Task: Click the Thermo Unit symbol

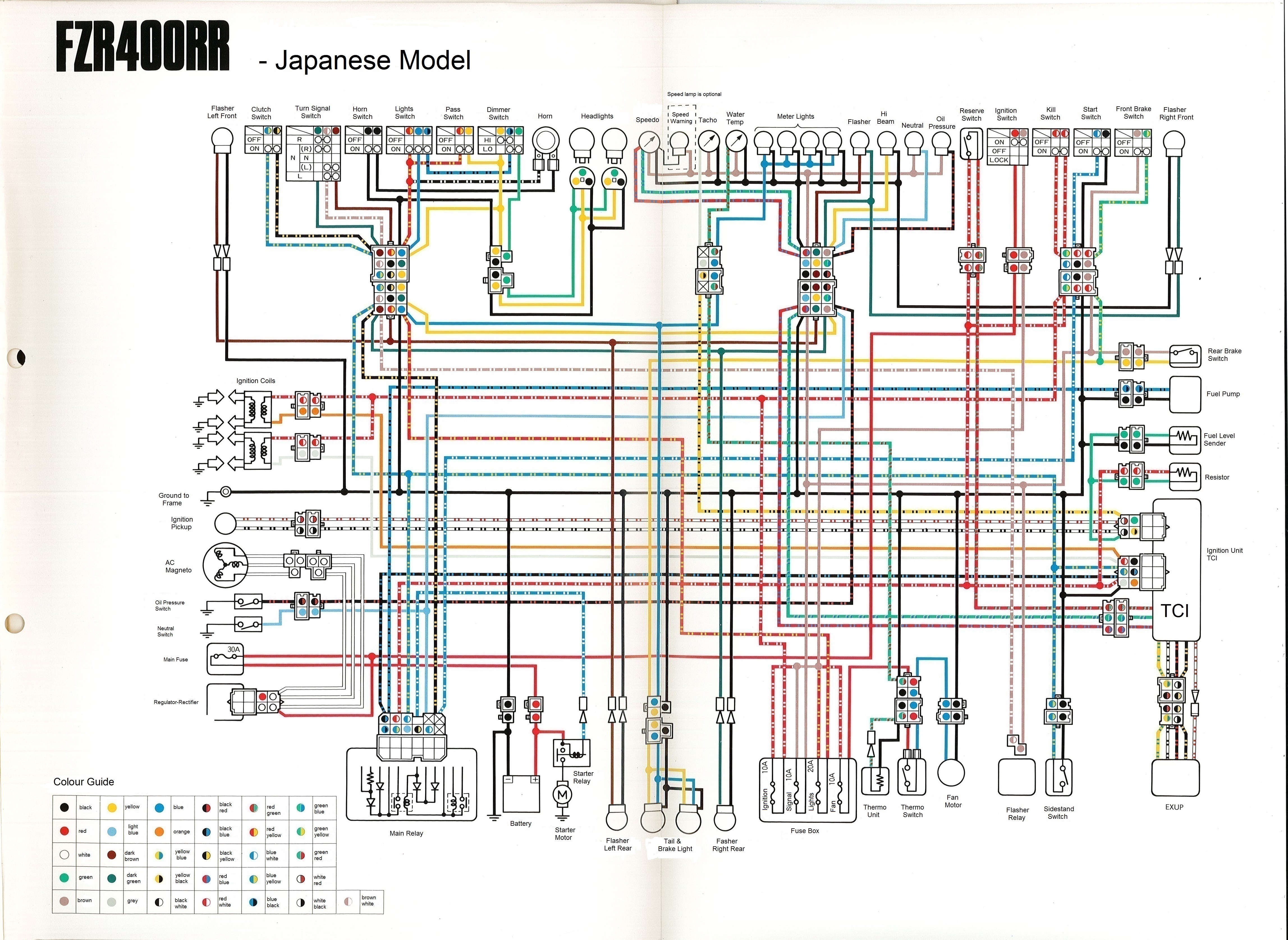Action: (x=876, y=781)
